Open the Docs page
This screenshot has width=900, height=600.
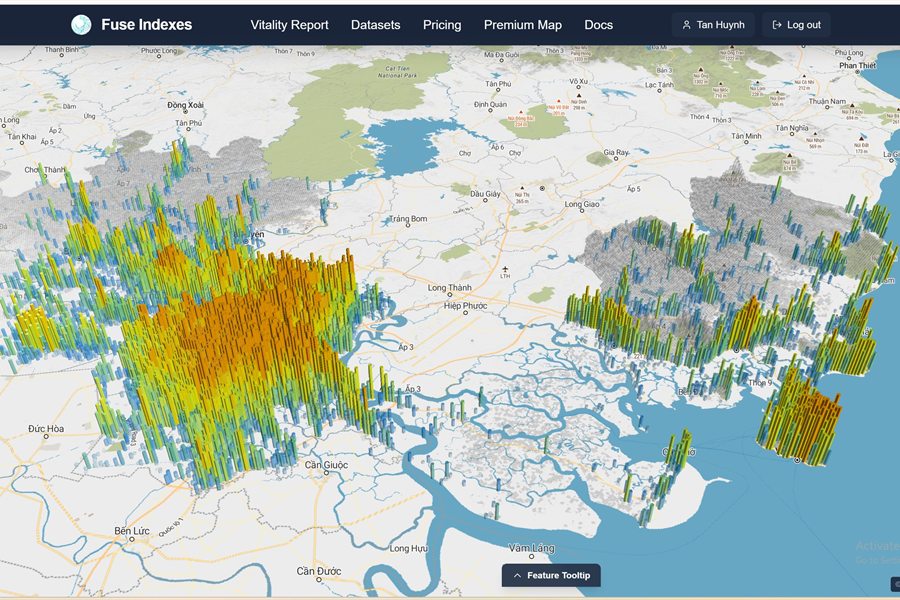pos(598,25)
